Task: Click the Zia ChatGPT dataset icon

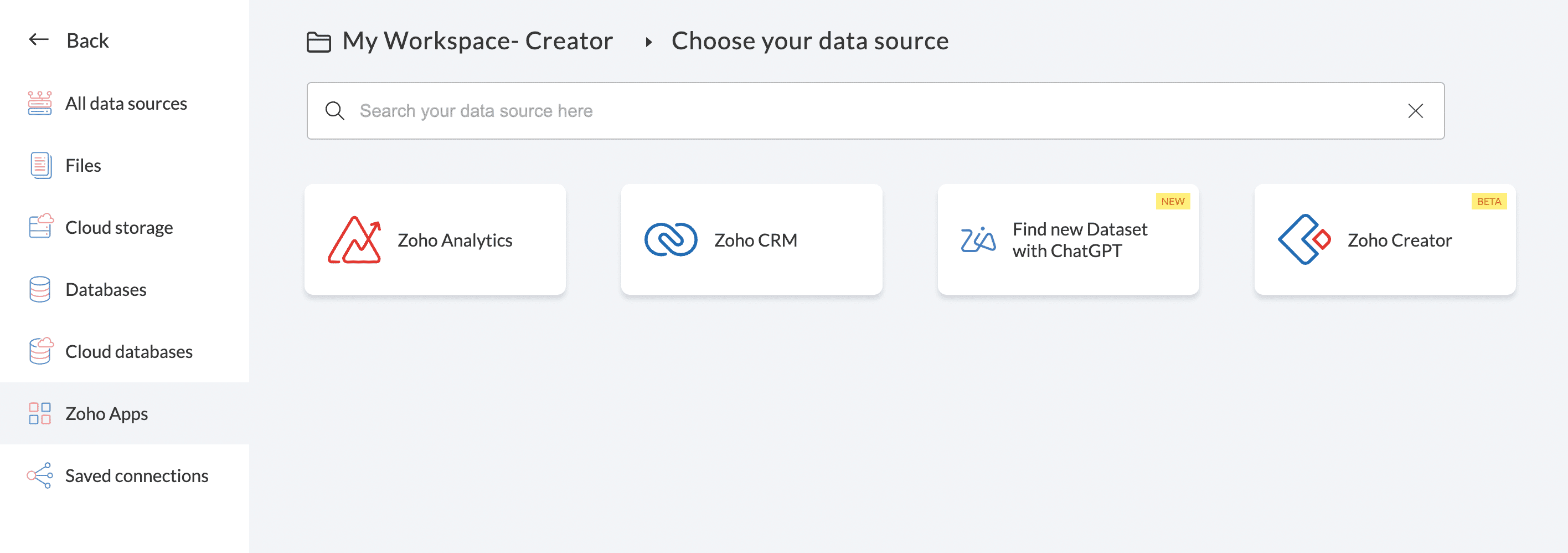Action: tap(978, 240)
